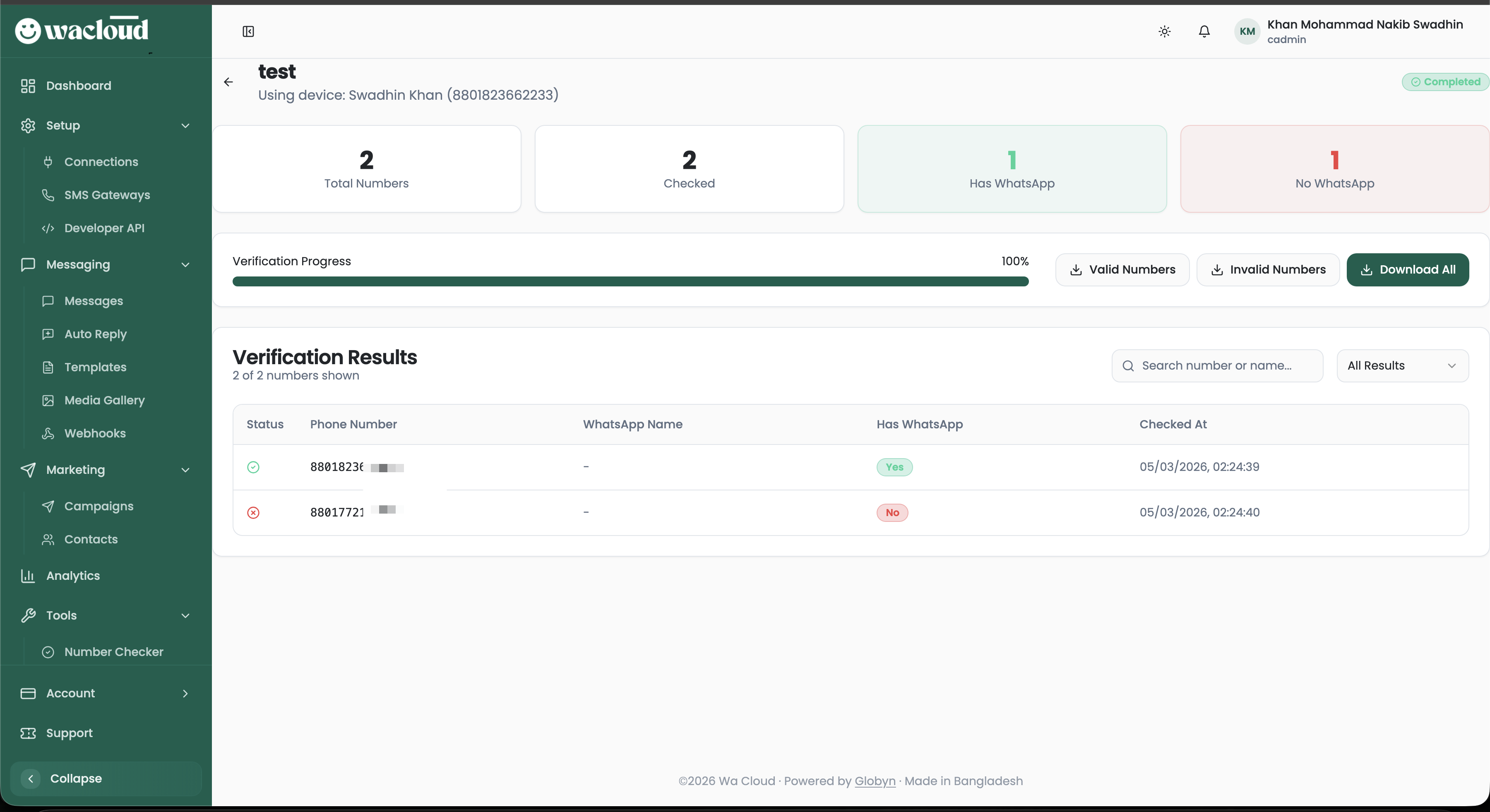Image resolution: width=1490 pixels, height=812 pixels.
Task: Expand the Account section chevron
Action: pyautogui.click(x=185, y=694)
